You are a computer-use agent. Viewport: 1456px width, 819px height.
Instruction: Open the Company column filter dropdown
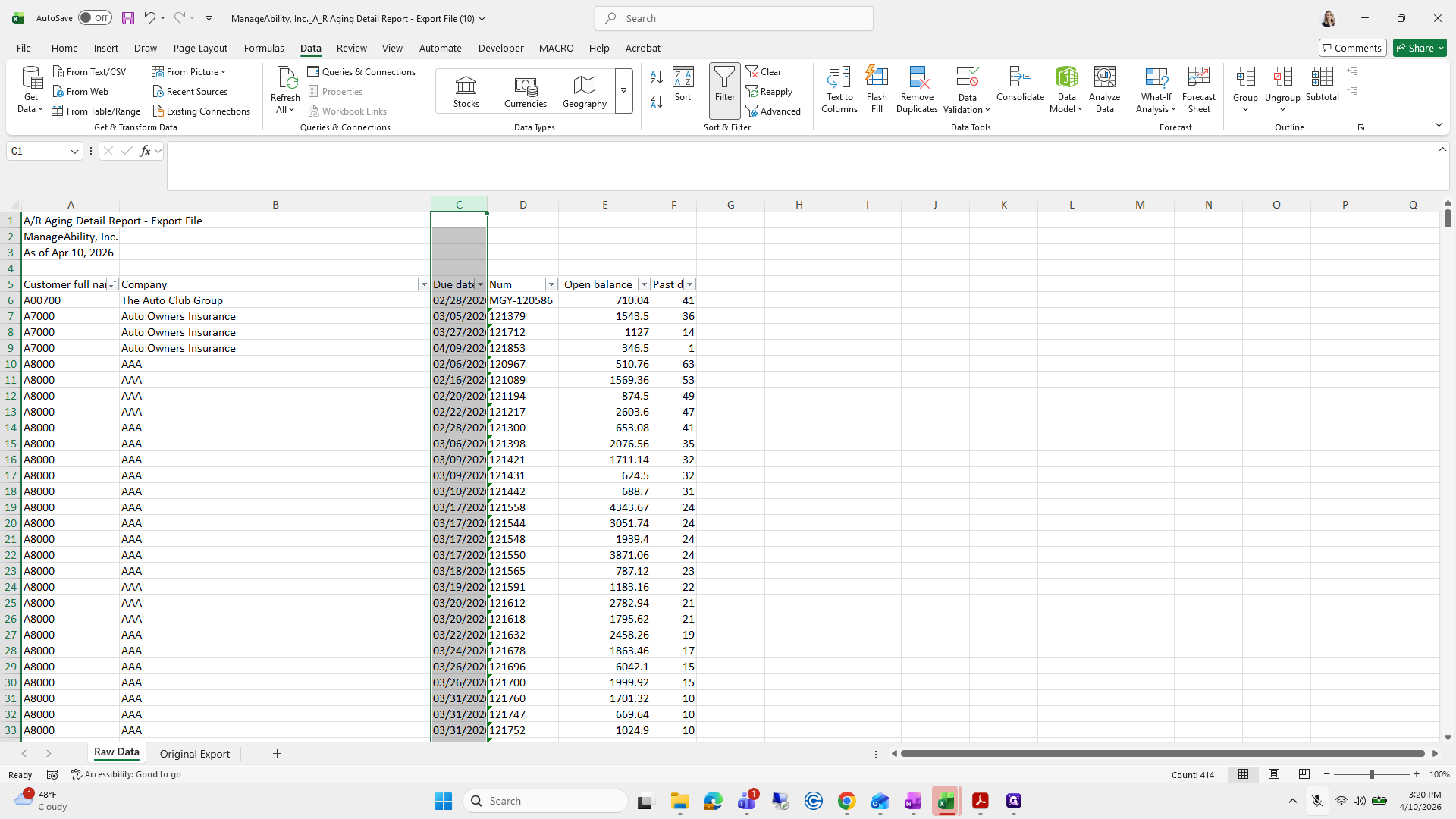click(x=423, y=284)
